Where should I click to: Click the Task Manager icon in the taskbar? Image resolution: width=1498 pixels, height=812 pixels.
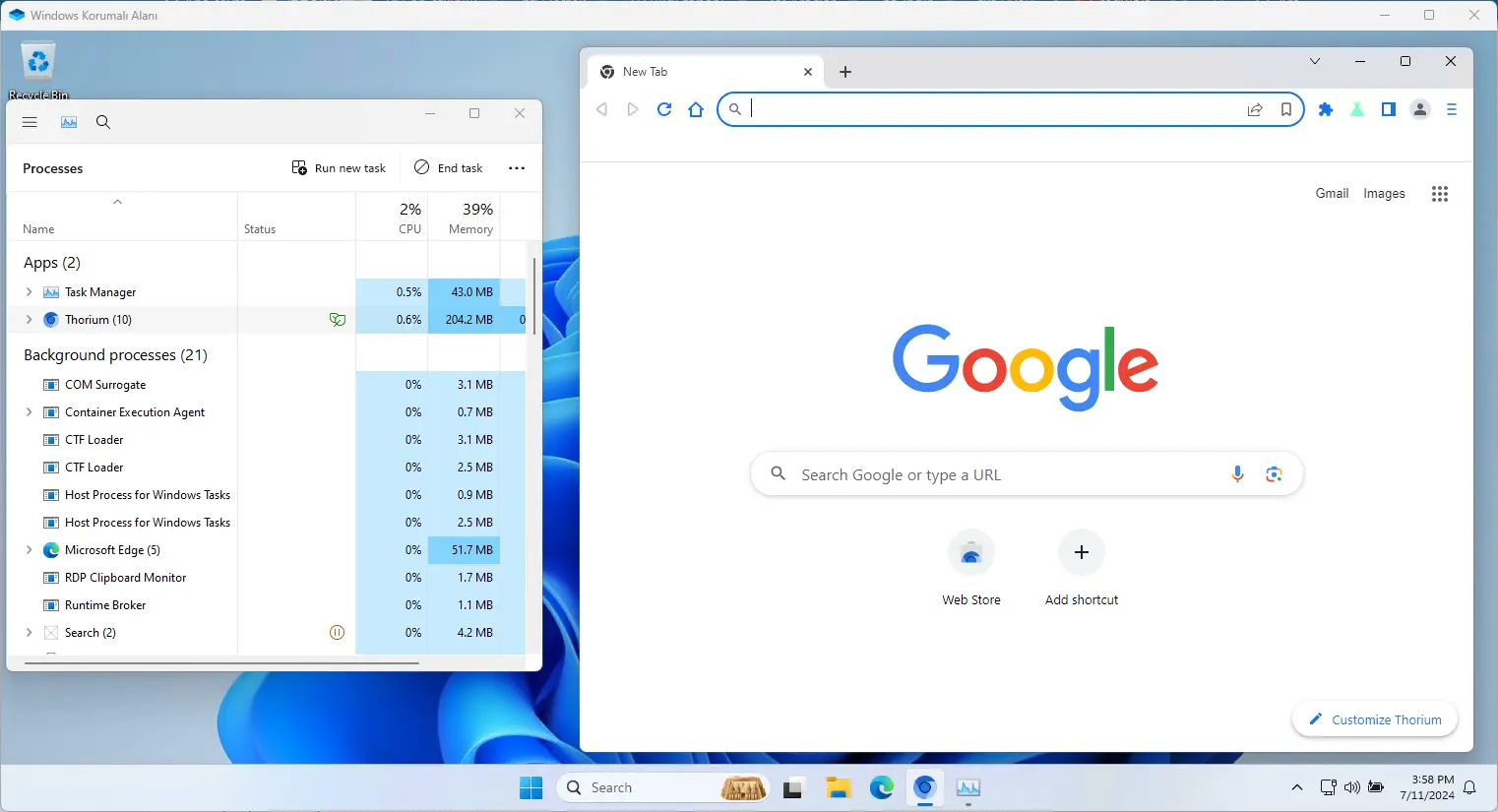(x=967, y=787)
